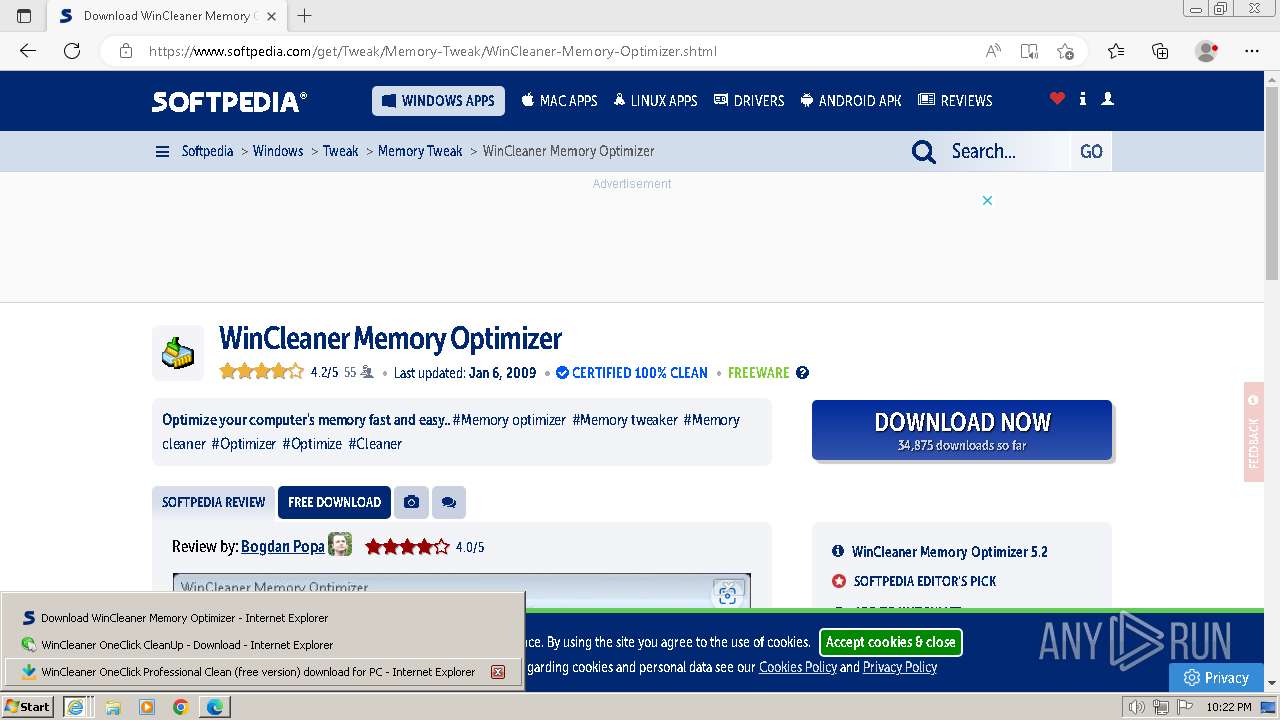This screenshot has height=720, width=1280.
Task: Select the Linux Apps menu item
Action: 656,101
